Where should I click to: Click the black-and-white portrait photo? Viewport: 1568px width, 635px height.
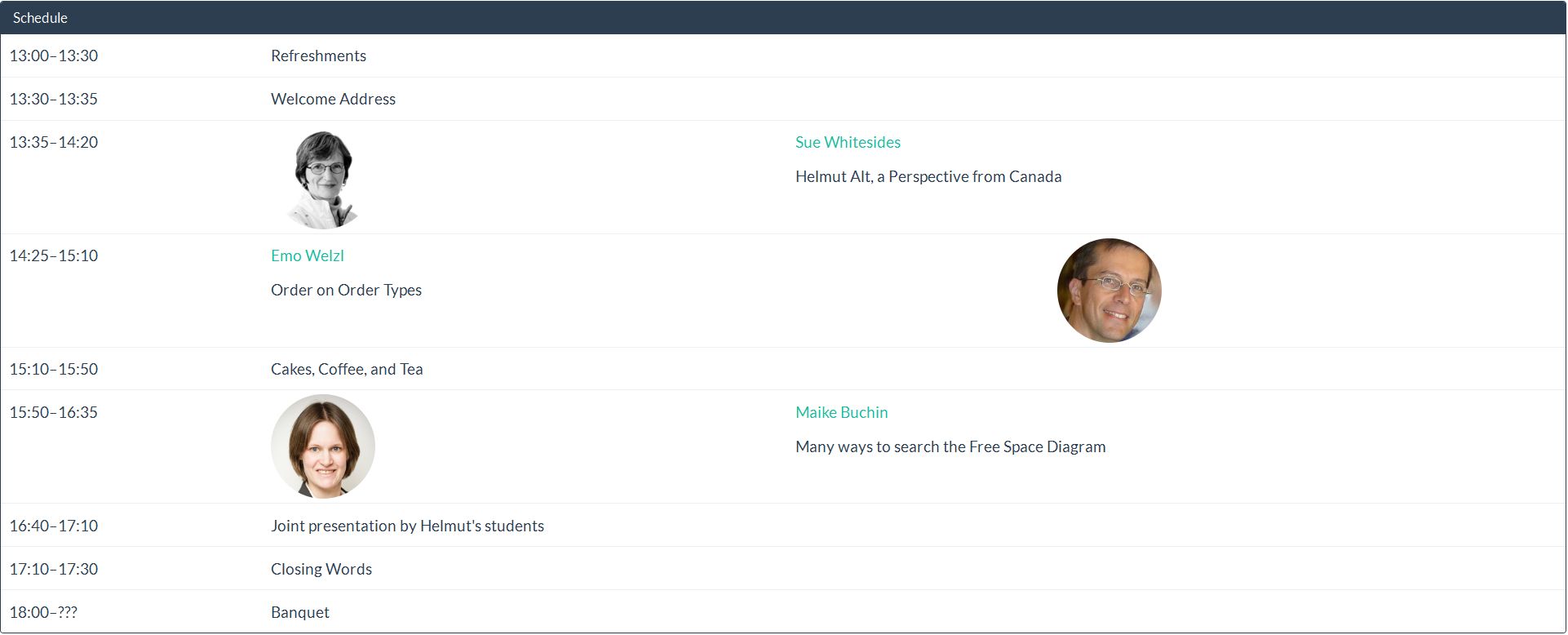click(x=323, y=179)
